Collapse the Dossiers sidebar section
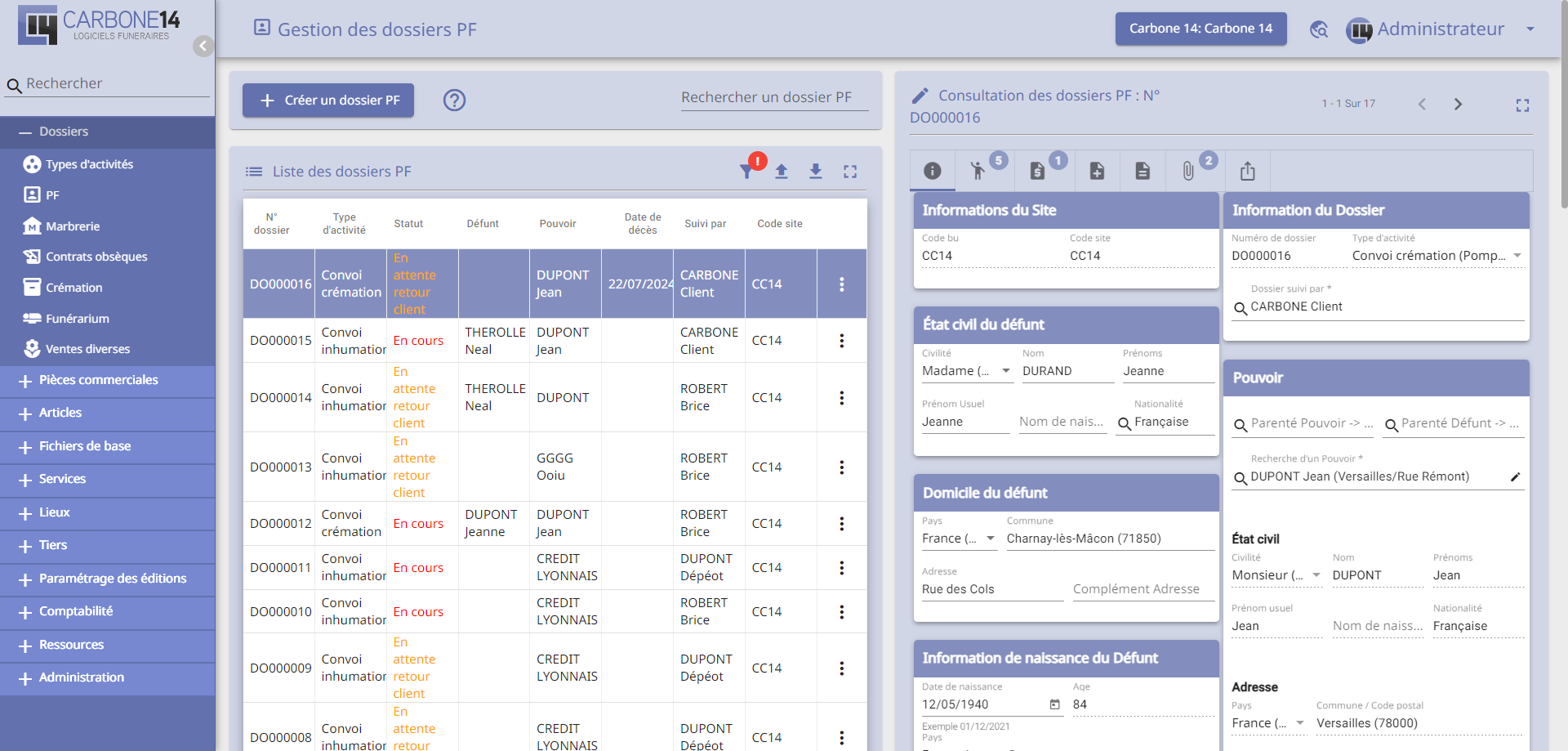 108,132
